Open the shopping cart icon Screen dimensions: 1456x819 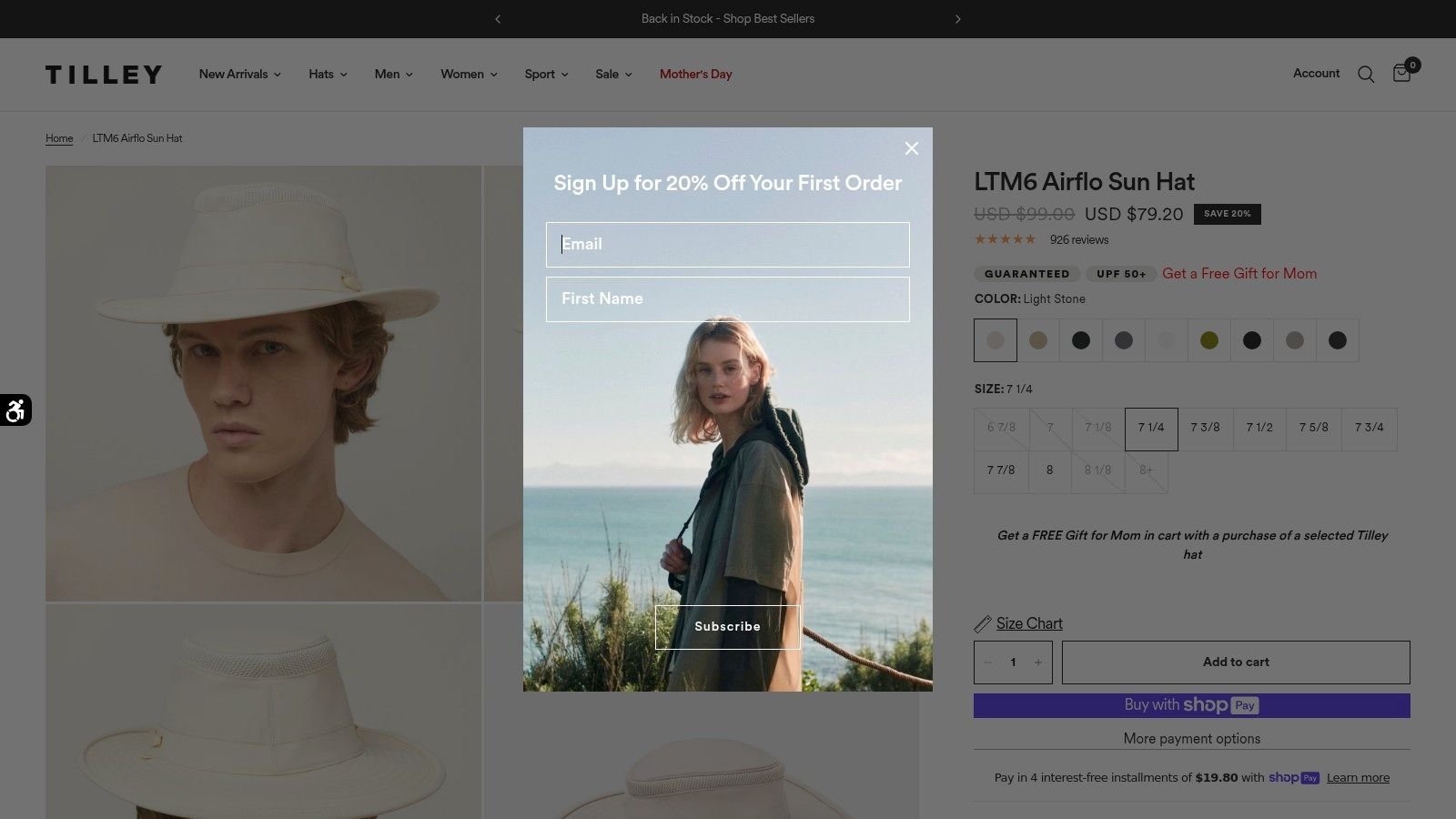click(x=1402, y=73)
